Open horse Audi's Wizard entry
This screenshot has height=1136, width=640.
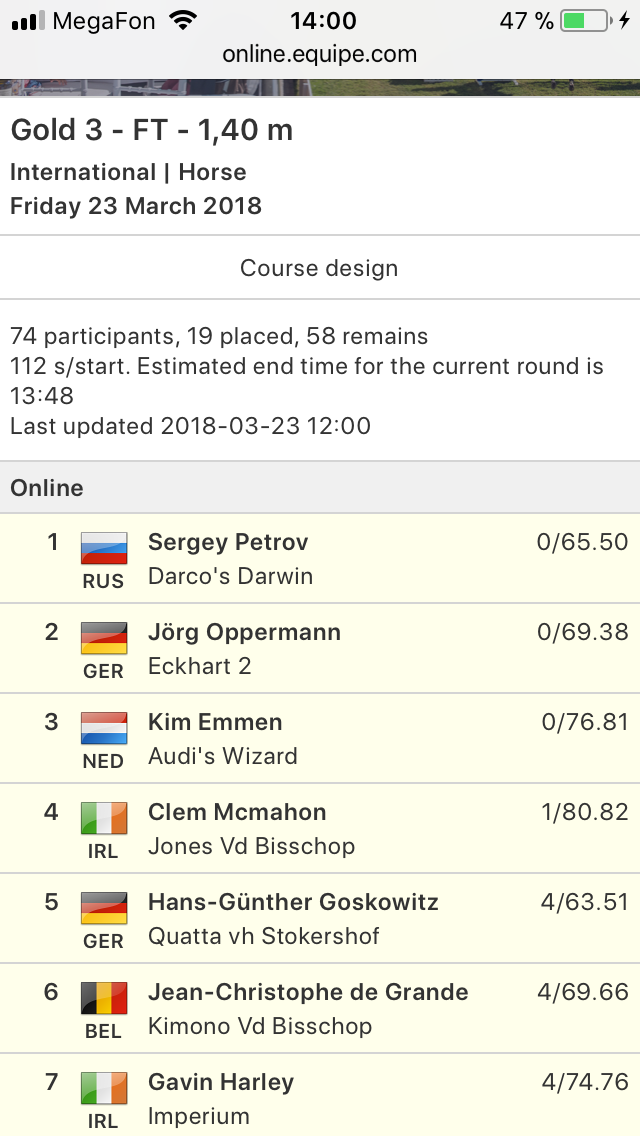223,756
